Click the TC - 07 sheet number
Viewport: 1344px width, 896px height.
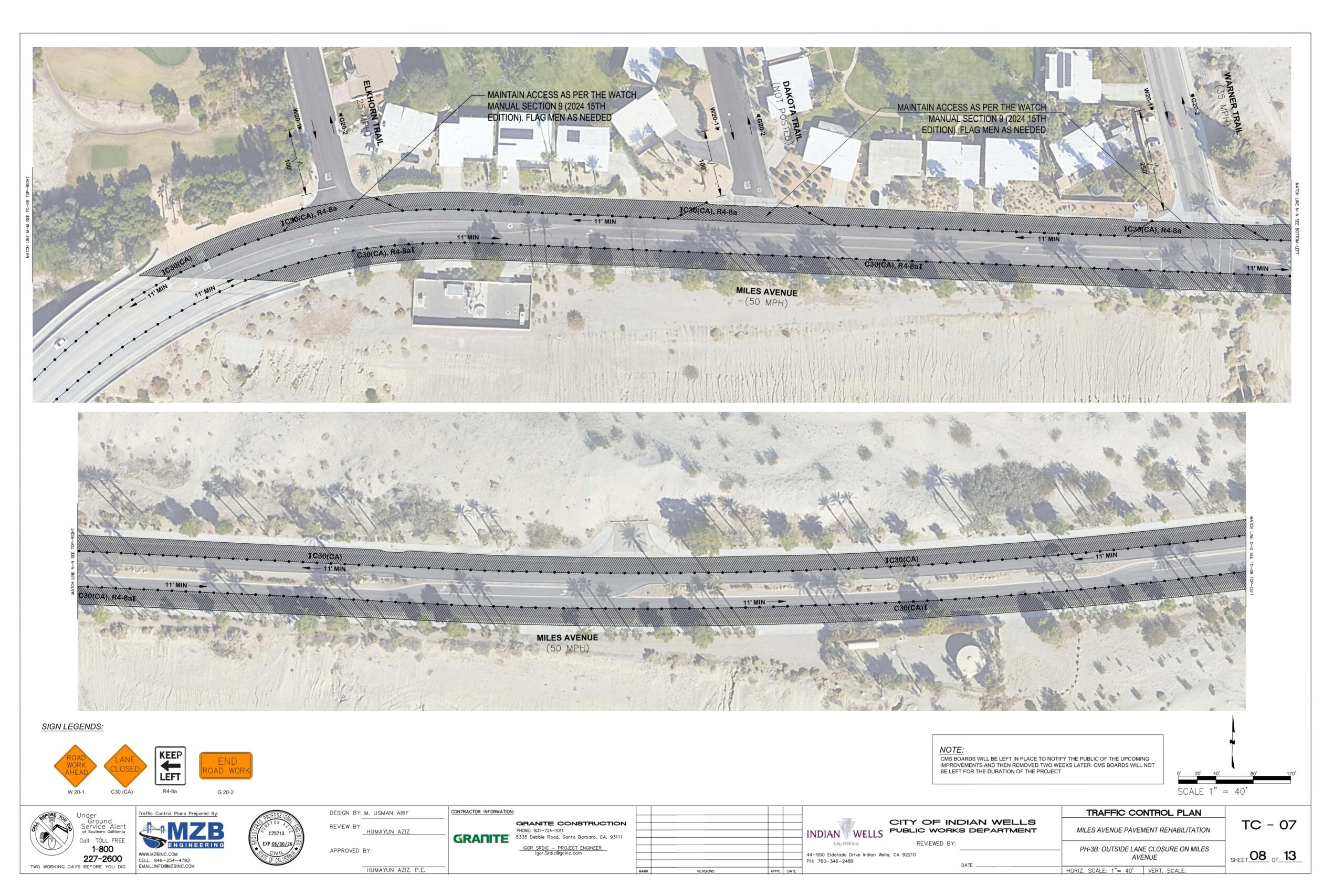(x=1268, y=825)
